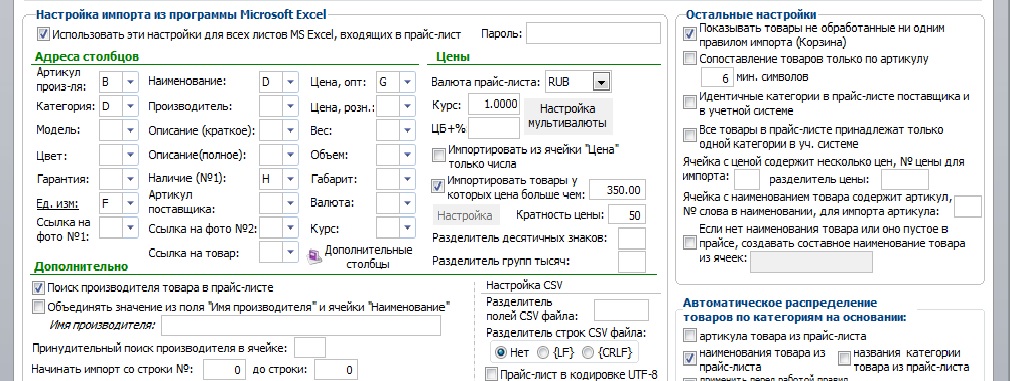
Task: Click the Настройка мультивалюты button
Action: tap(567, 115)
